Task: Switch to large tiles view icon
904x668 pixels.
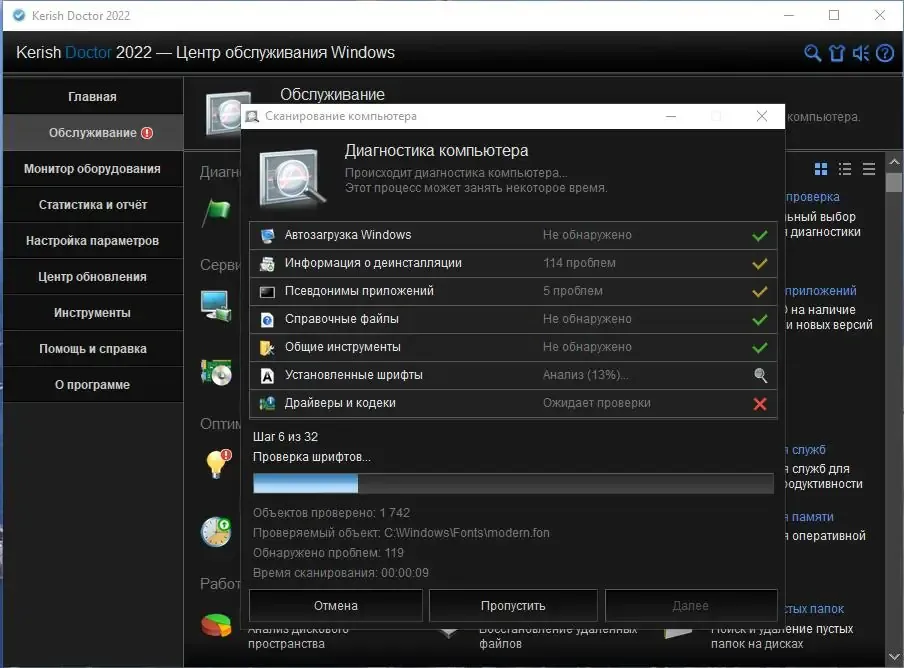Action: (821, 169)
